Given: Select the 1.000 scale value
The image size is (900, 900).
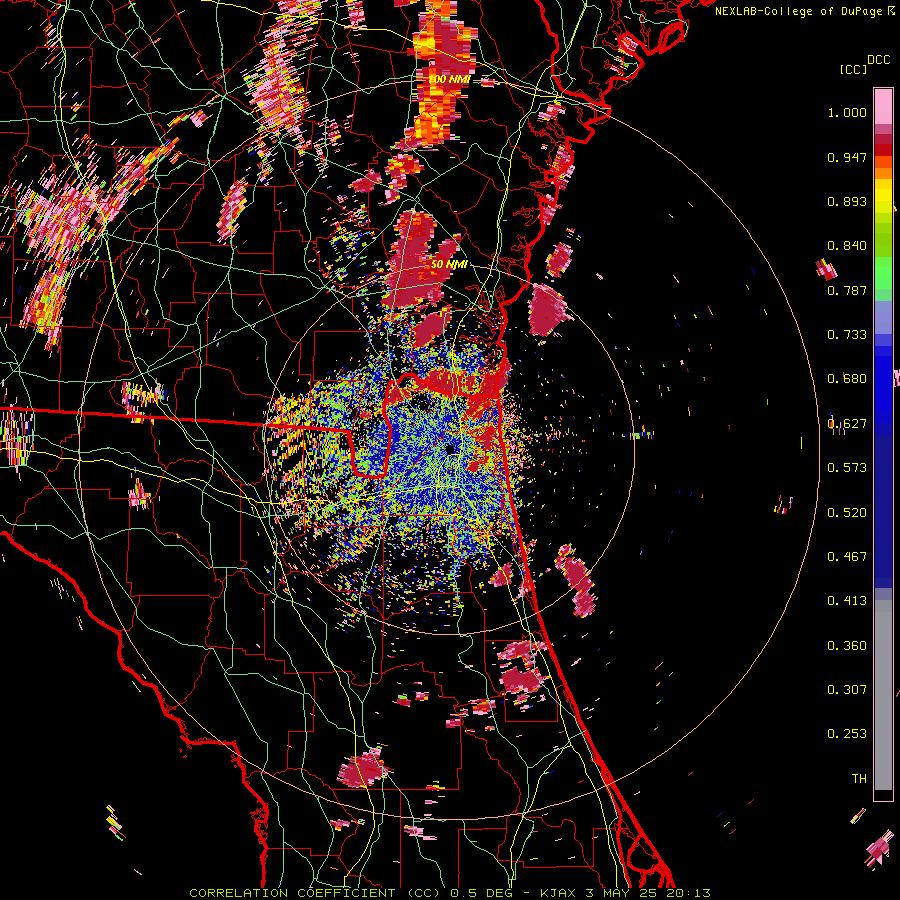Looking at the screenshot, I should click(847, 112).
